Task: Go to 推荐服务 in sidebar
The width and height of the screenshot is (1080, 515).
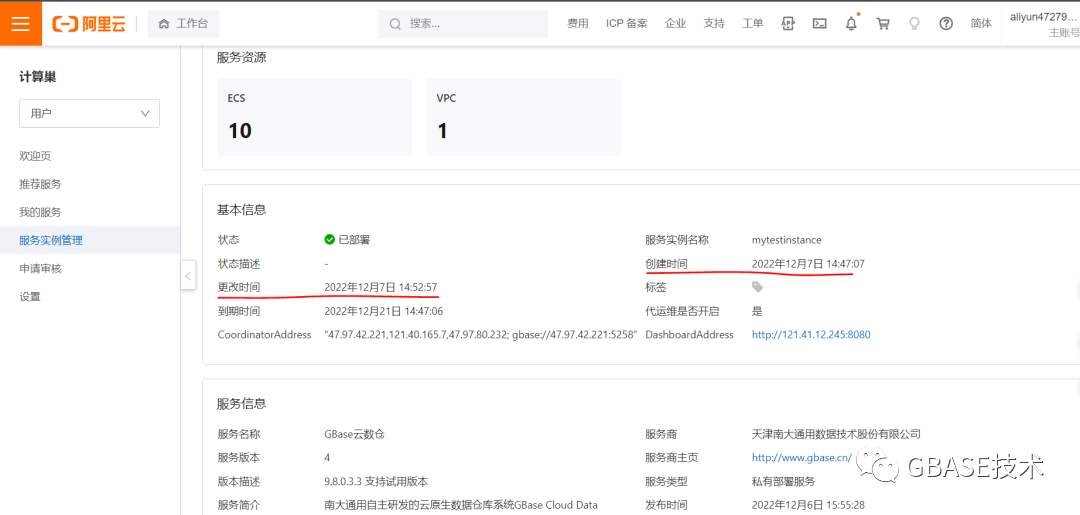Action: 41,185
